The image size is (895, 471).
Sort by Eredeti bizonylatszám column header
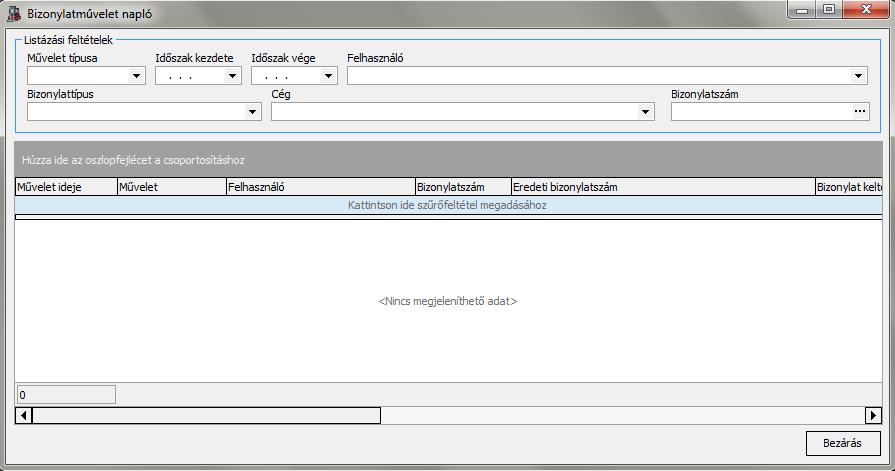663,187
